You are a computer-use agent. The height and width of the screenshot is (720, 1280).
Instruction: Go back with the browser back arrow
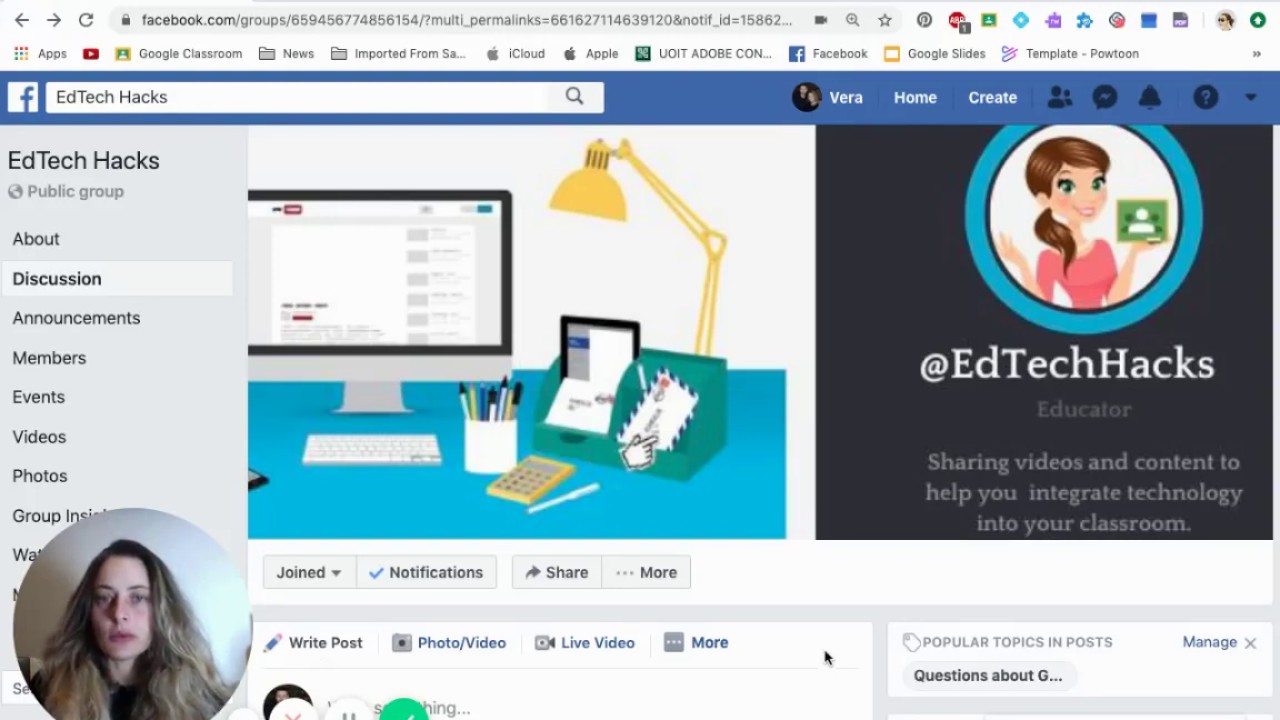click(22, 20)
